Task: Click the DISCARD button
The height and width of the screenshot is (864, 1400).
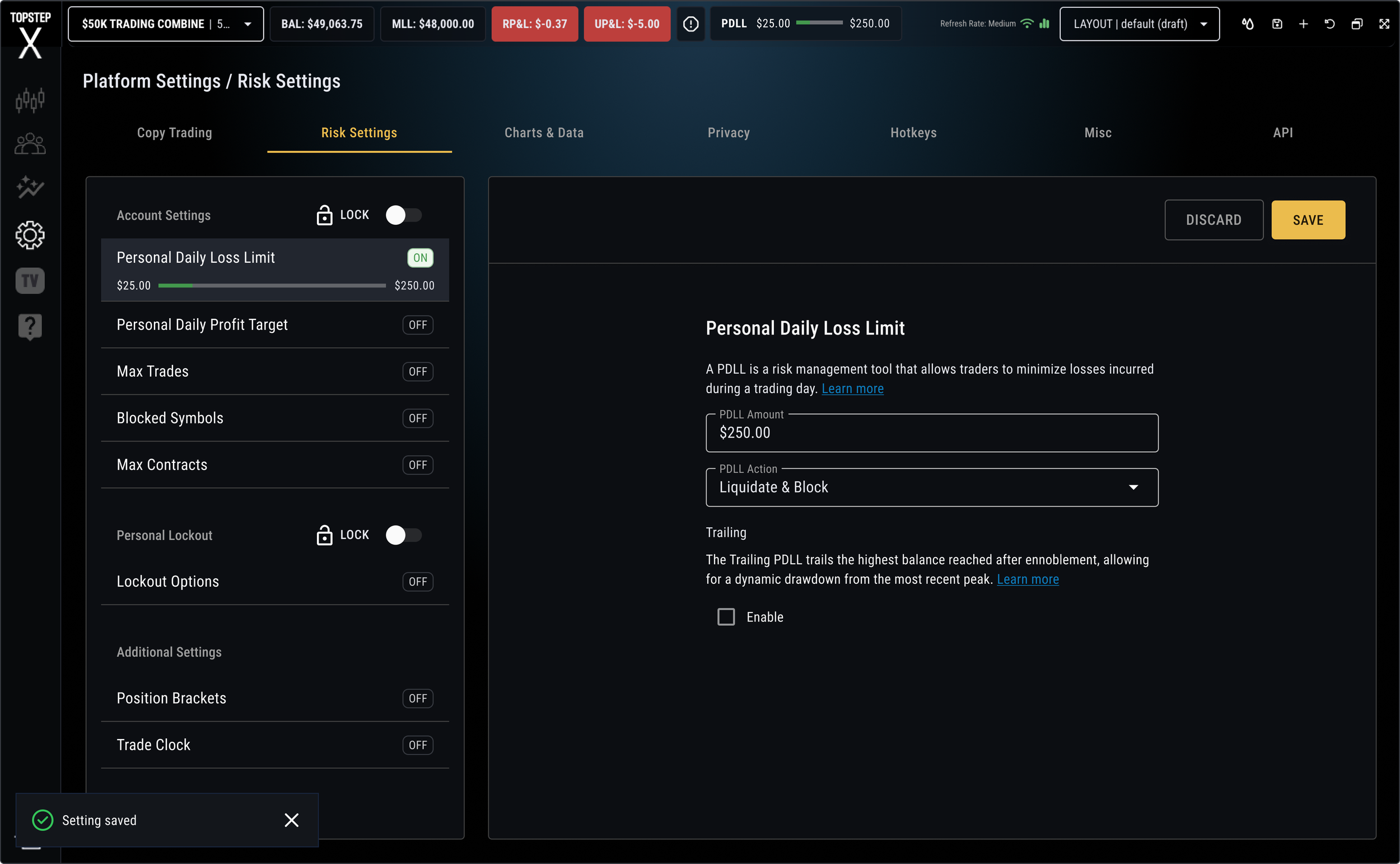Action: (x=1214, y=220)
